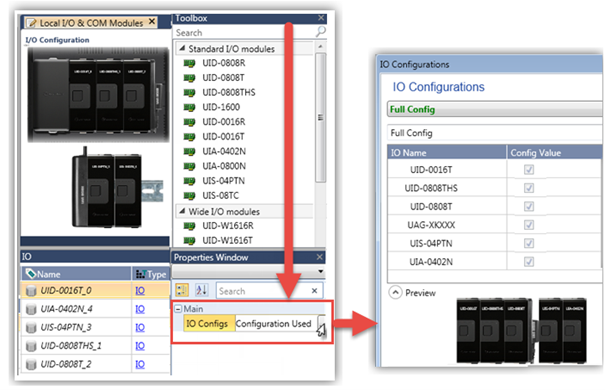Select the UID-0016R module icon

coord(189,122)
